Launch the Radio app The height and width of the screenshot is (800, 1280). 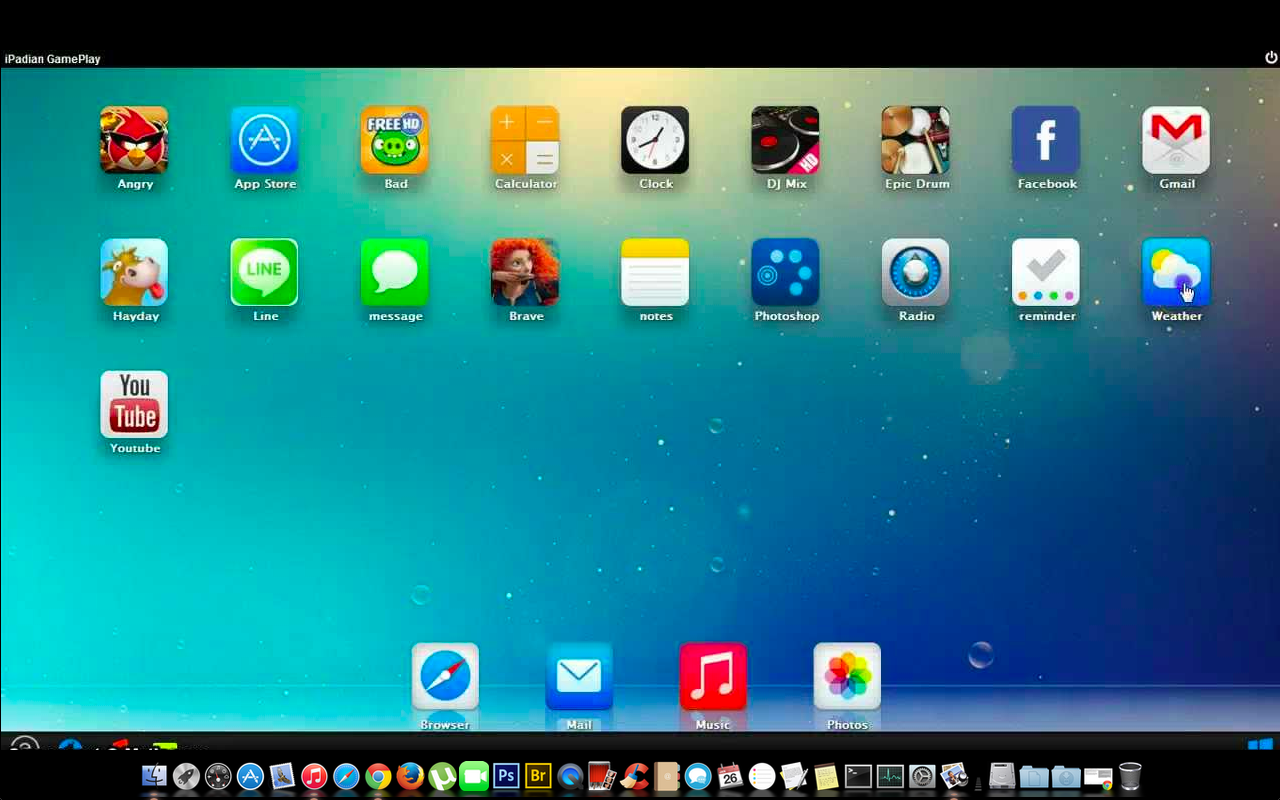click(x=916, y=272)
